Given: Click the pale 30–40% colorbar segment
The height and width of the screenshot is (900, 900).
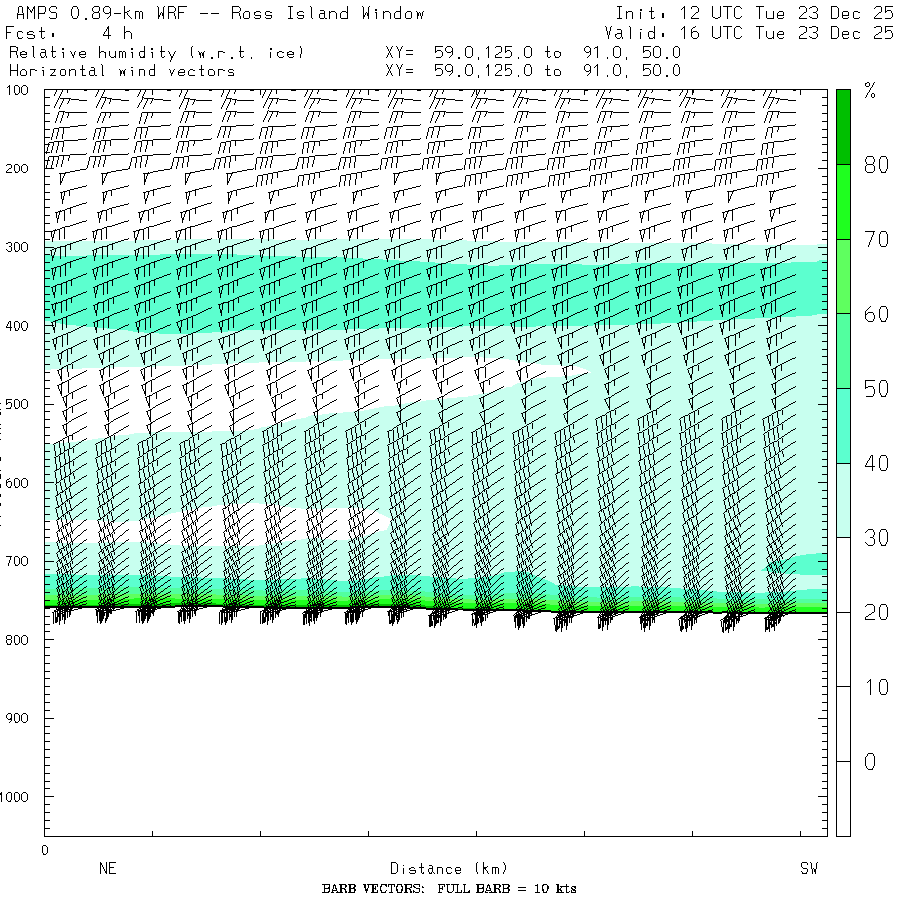Looking at the screenshot, I should pos(843,500).
